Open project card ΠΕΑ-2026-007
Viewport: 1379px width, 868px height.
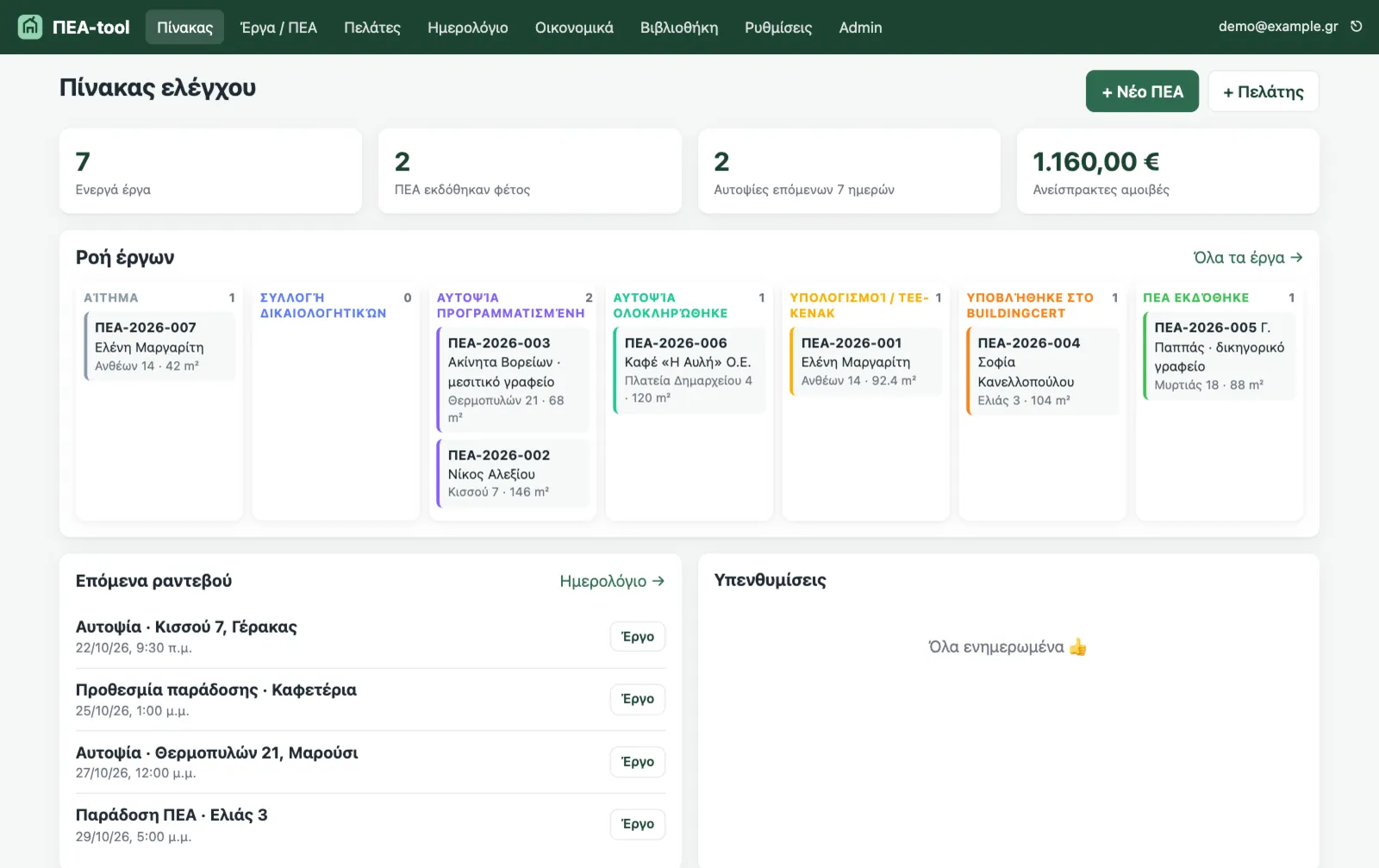(159, 346)
